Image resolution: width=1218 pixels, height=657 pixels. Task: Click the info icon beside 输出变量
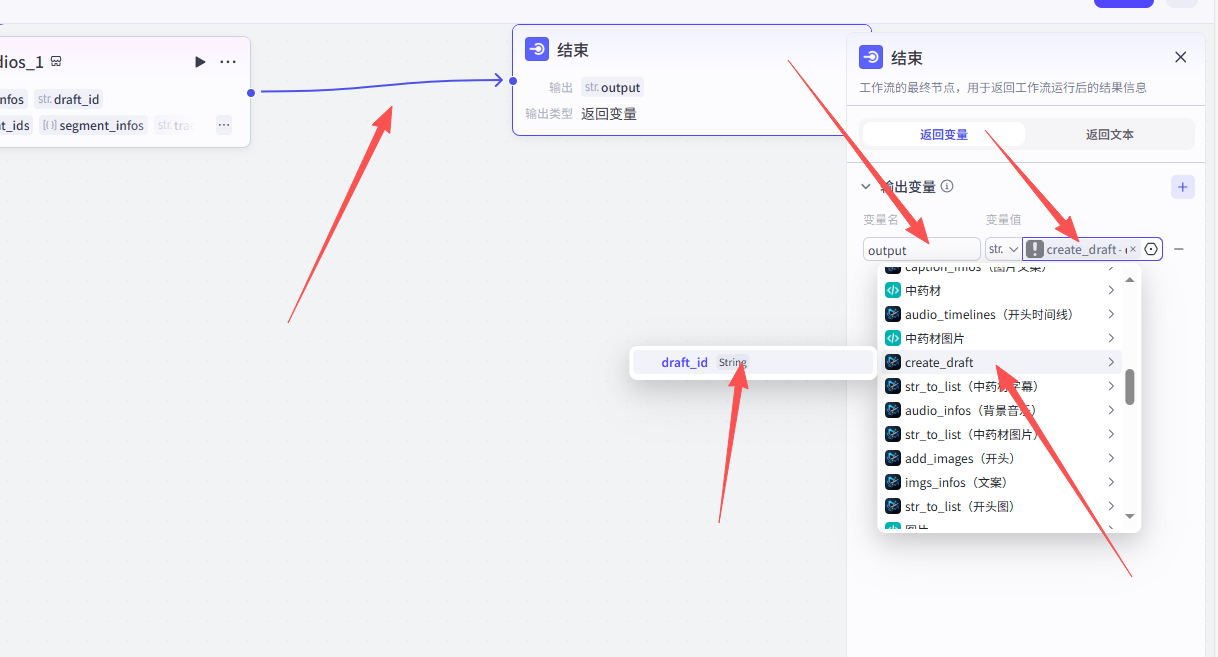pyautogui.click(x=947, y=187)
